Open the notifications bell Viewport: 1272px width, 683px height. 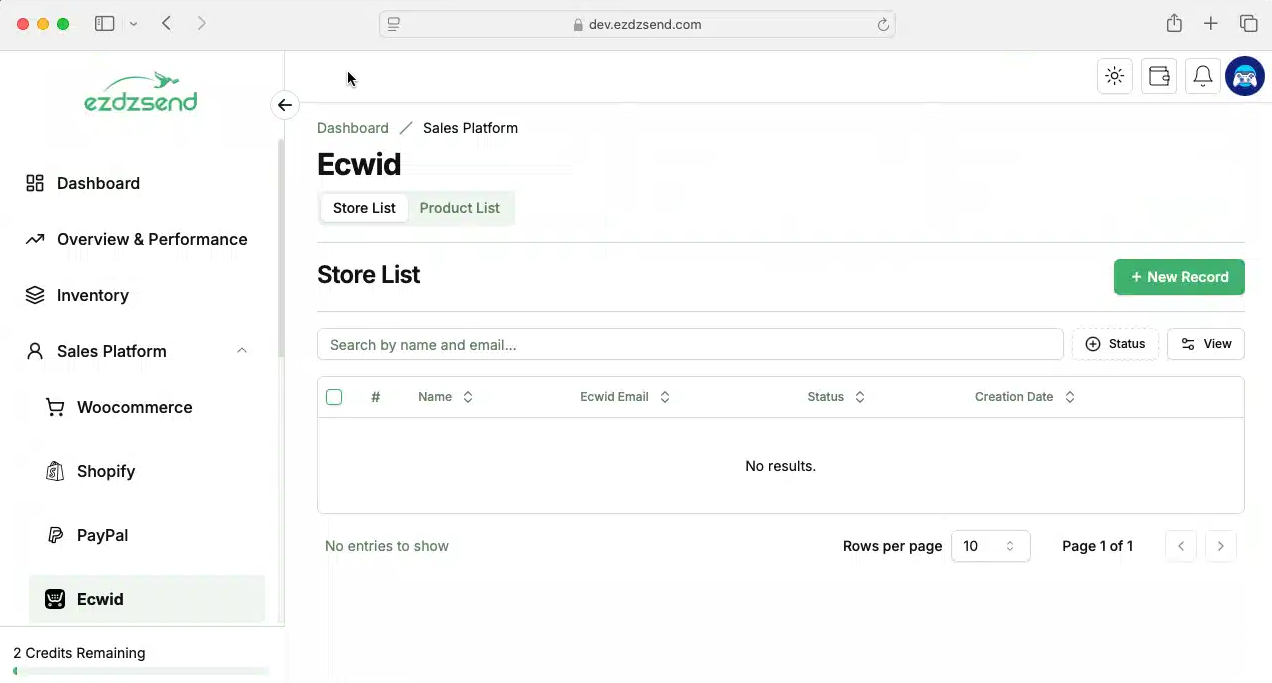(1202, 75)
